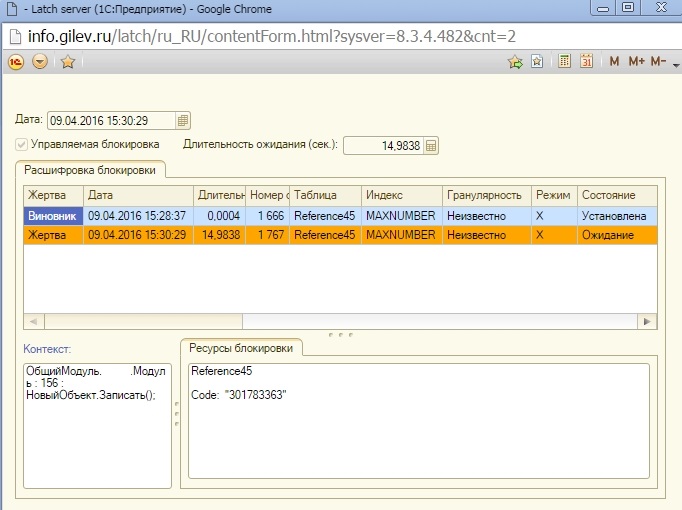Select the Виновник row in the table
The height and width of the screenshot is (510, 682).
[x=53, y=215]
